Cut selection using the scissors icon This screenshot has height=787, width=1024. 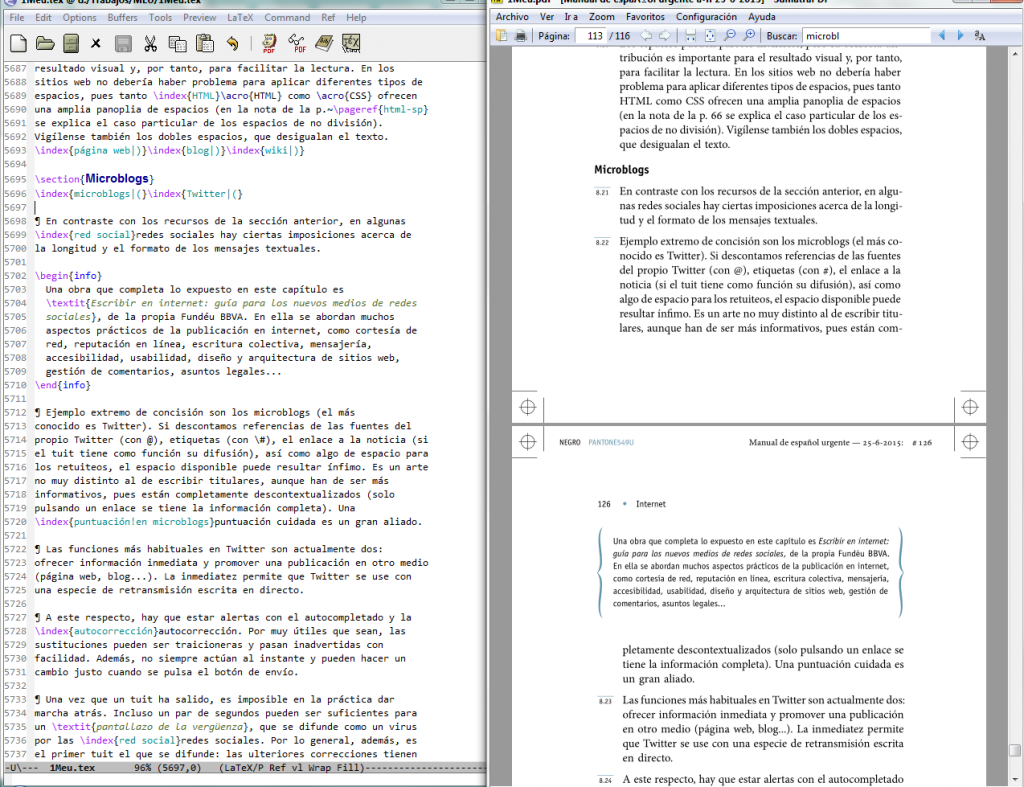point(151,43)
